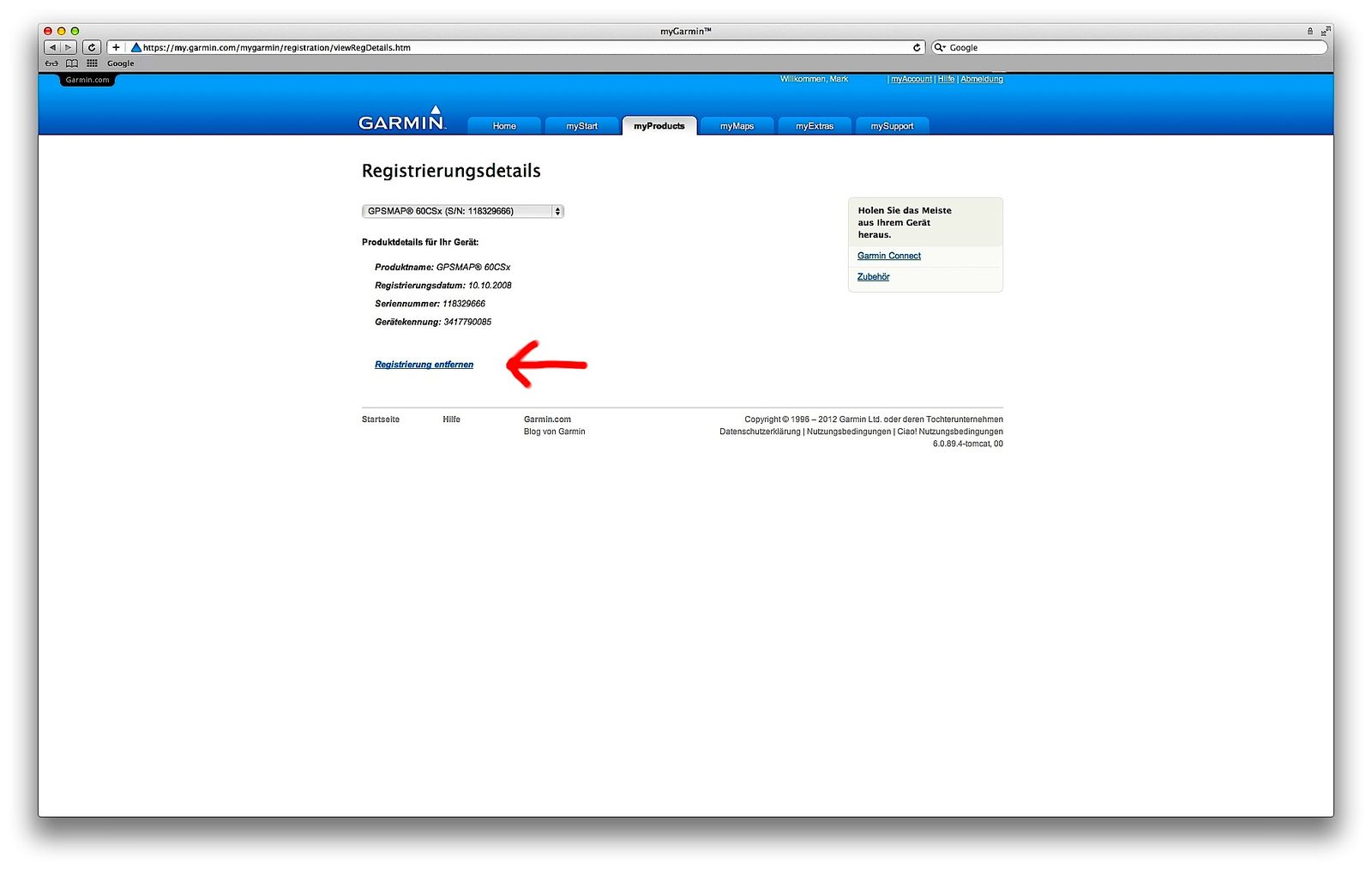Open the search engine magnifier dropdown
The width and height of the screenshot is (1372, 870).
940,47
